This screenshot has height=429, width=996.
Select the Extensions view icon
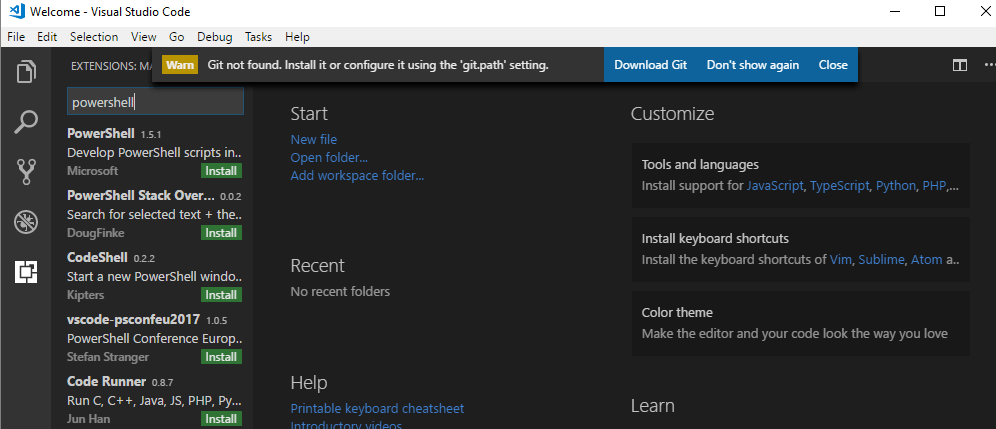(26, 272)
